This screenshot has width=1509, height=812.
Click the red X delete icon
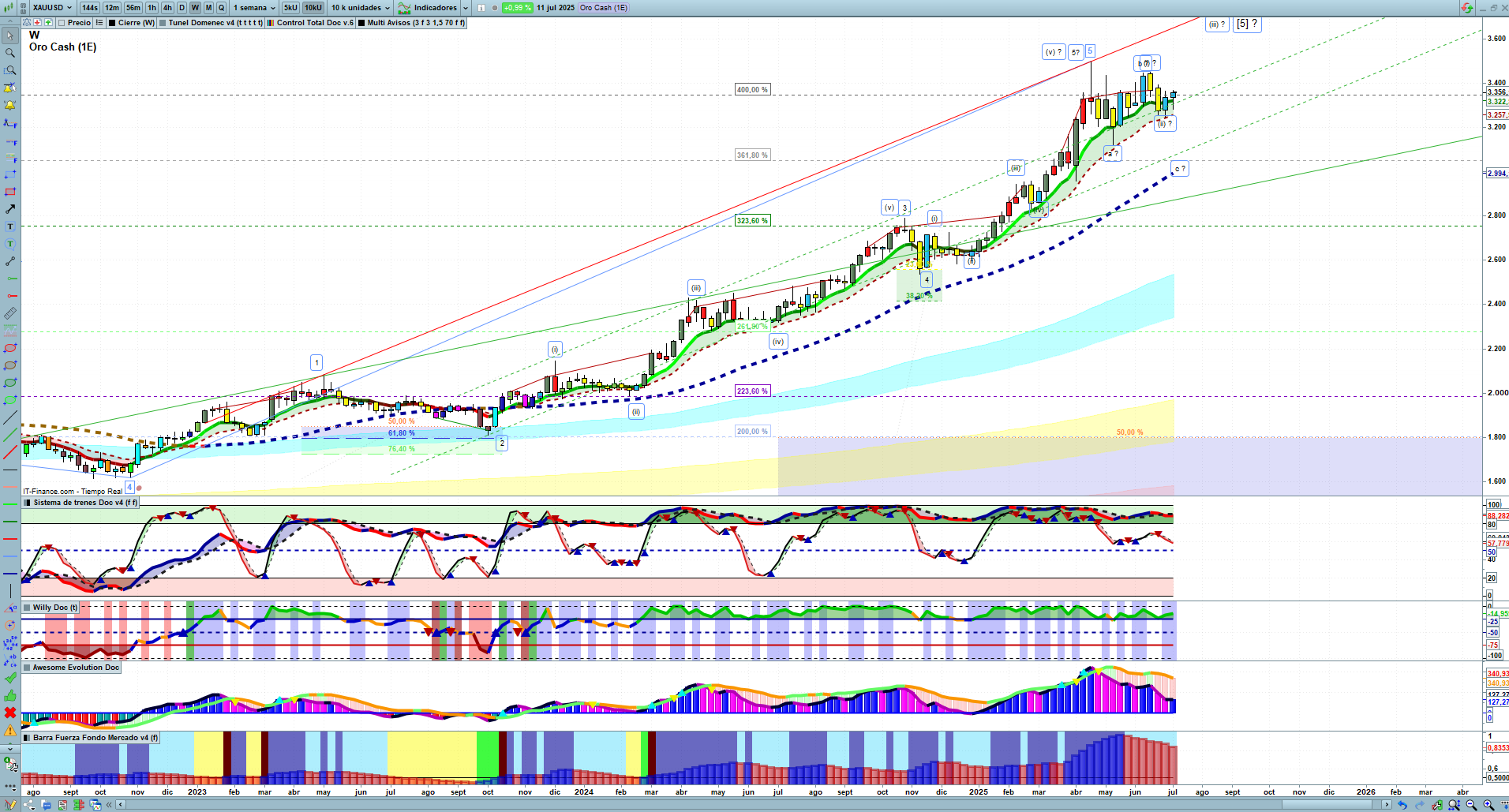pyautogui.click(x=10, y=713)
